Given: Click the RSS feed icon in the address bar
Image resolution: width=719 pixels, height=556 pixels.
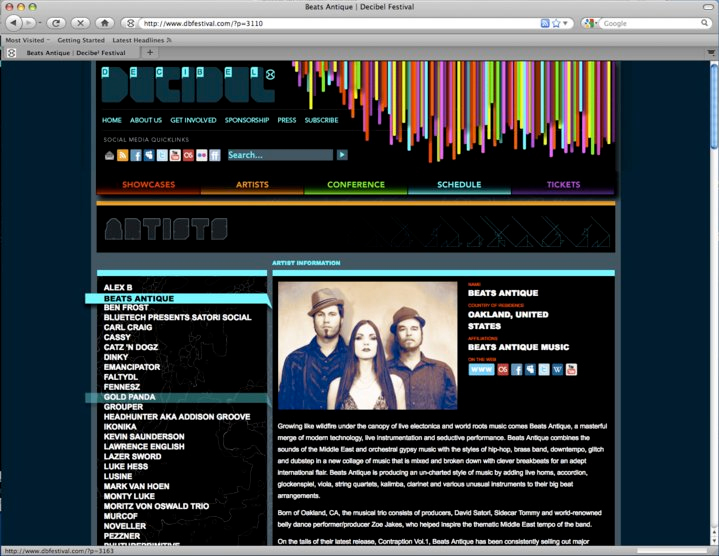Looking at the screenshot, I should pyautogui.click(x=545, y=23).
